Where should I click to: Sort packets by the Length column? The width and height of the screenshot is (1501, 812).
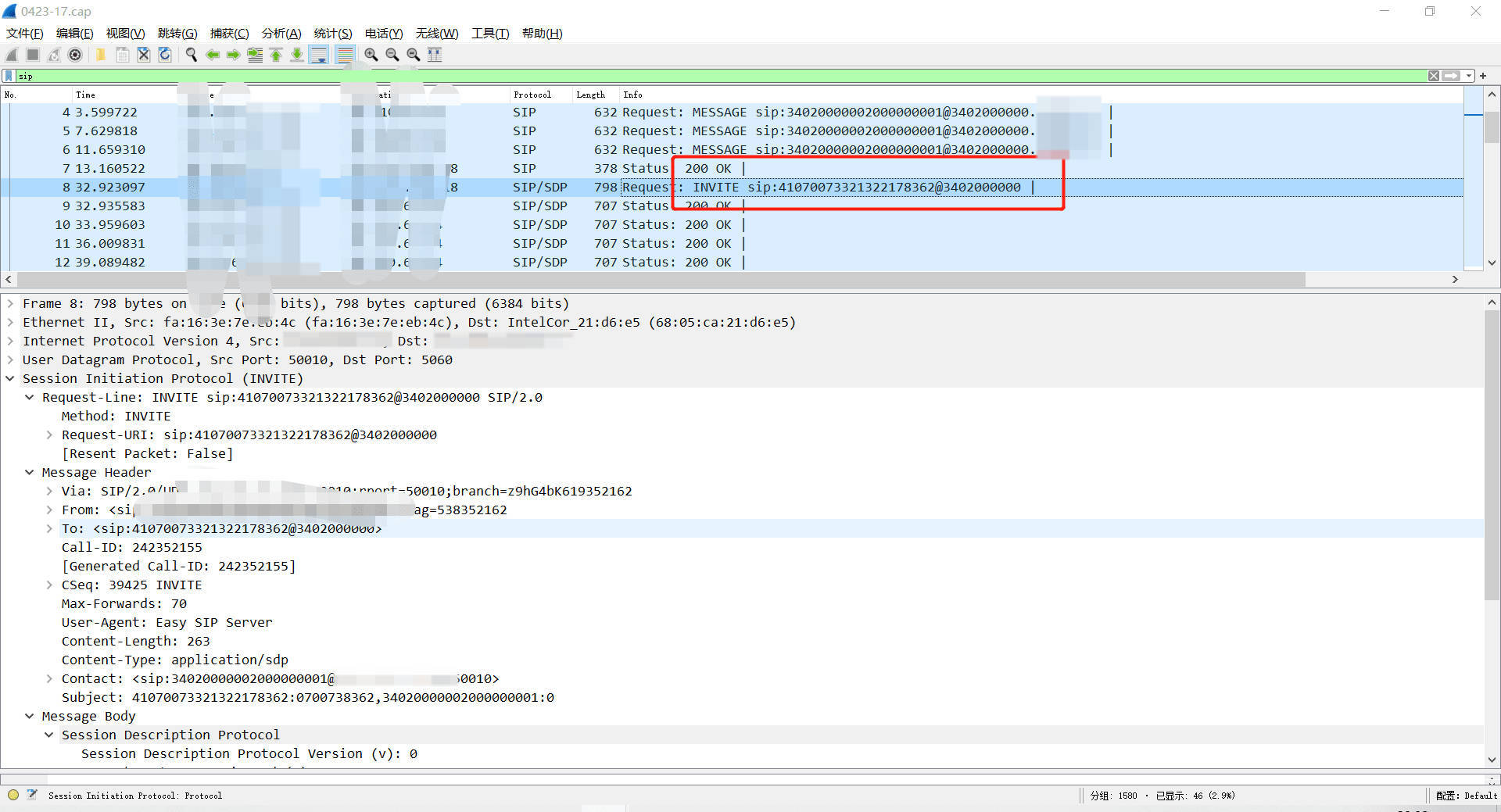point(596,95)
